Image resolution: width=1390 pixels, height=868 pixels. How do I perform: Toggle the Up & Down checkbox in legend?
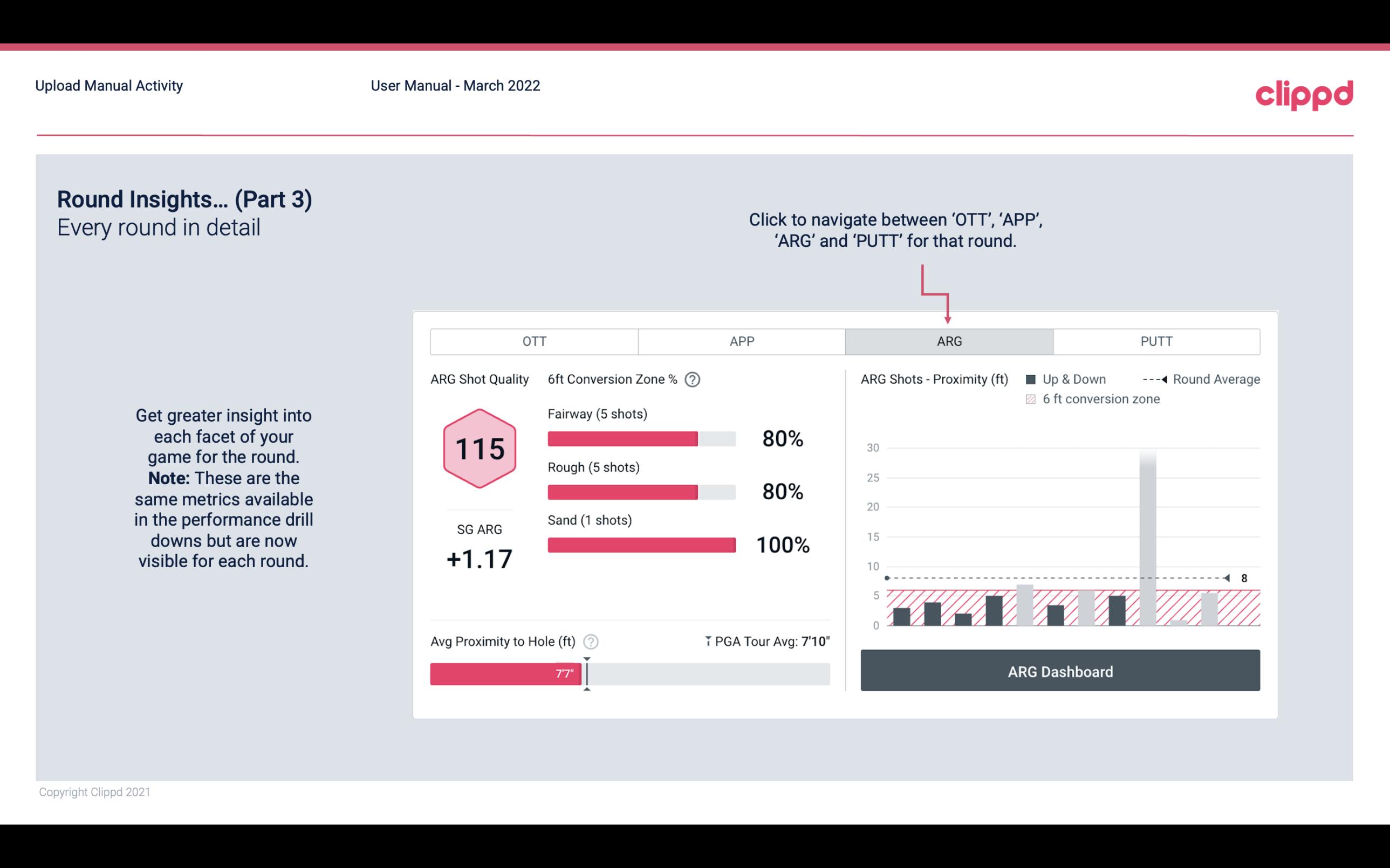pos(1034,379)
